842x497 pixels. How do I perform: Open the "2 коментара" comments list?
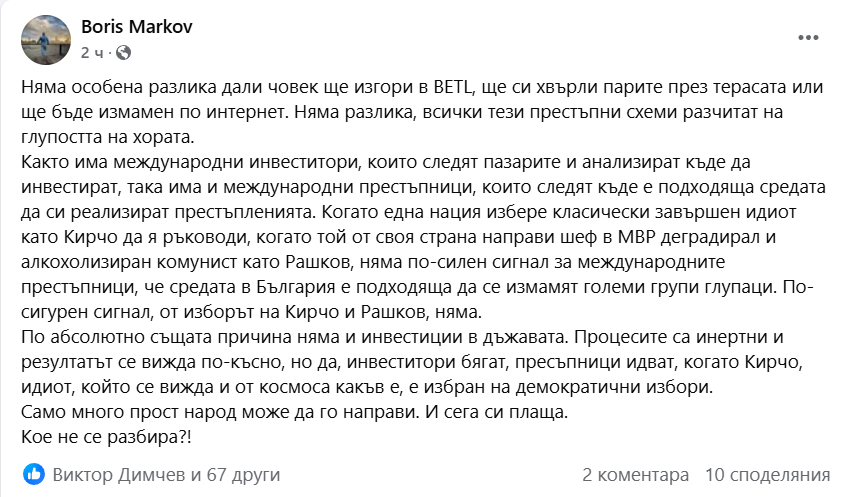636,473
